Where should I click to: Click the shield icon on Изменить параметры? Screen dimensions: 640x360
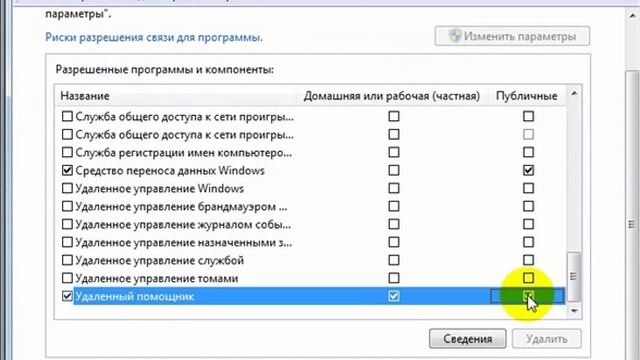click(x=455, y=36)
